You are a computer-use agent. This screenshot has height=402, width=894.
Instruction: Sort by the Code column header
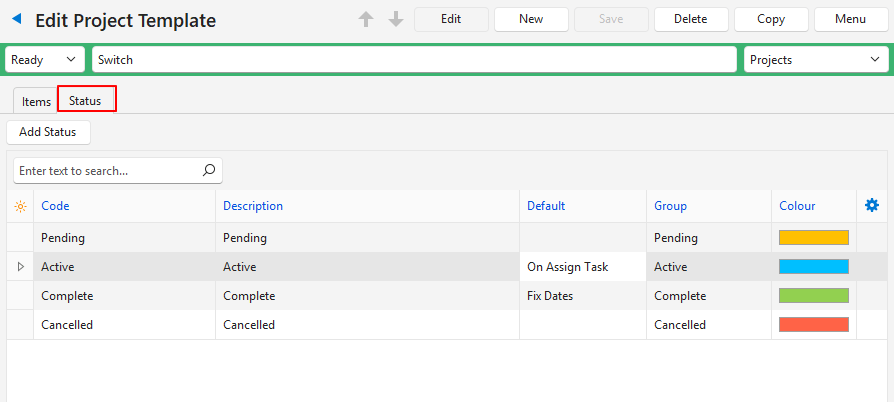point(55,206)
